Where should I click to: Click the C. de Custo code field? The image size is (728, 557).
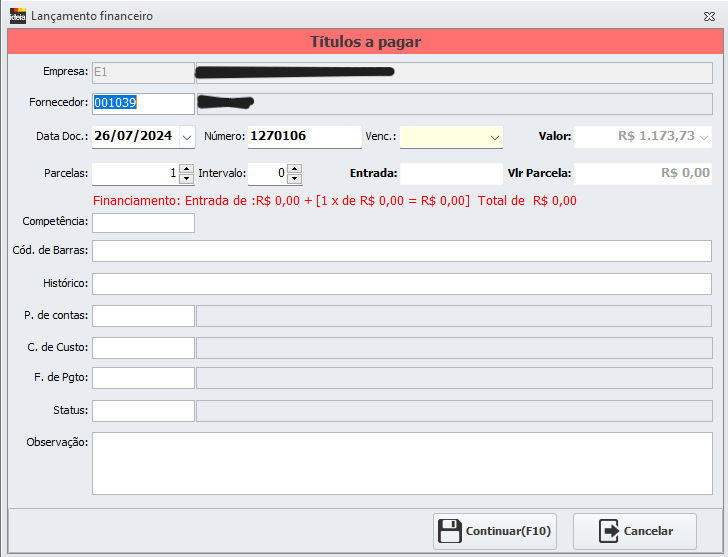pos(143,348)
